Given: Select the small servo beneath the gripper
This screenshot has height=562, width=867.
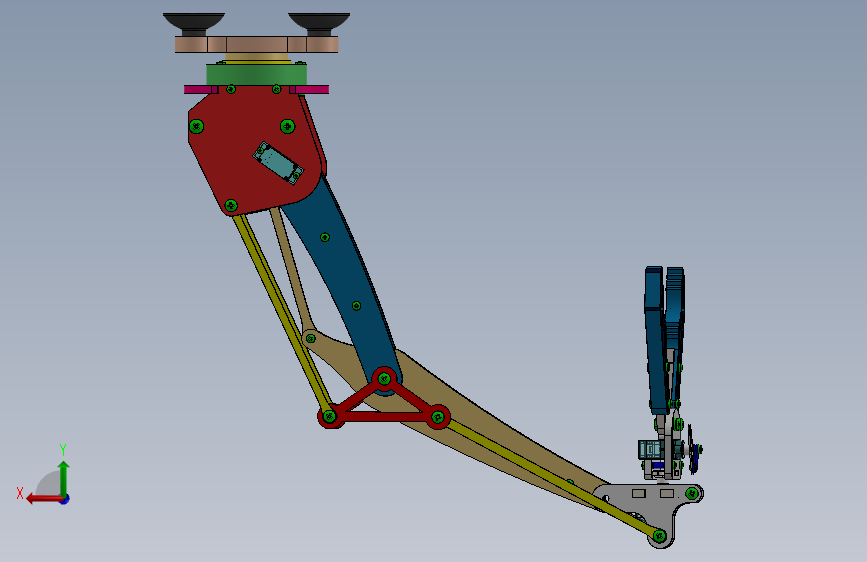Looking at the screenshot, I should 651,450.
